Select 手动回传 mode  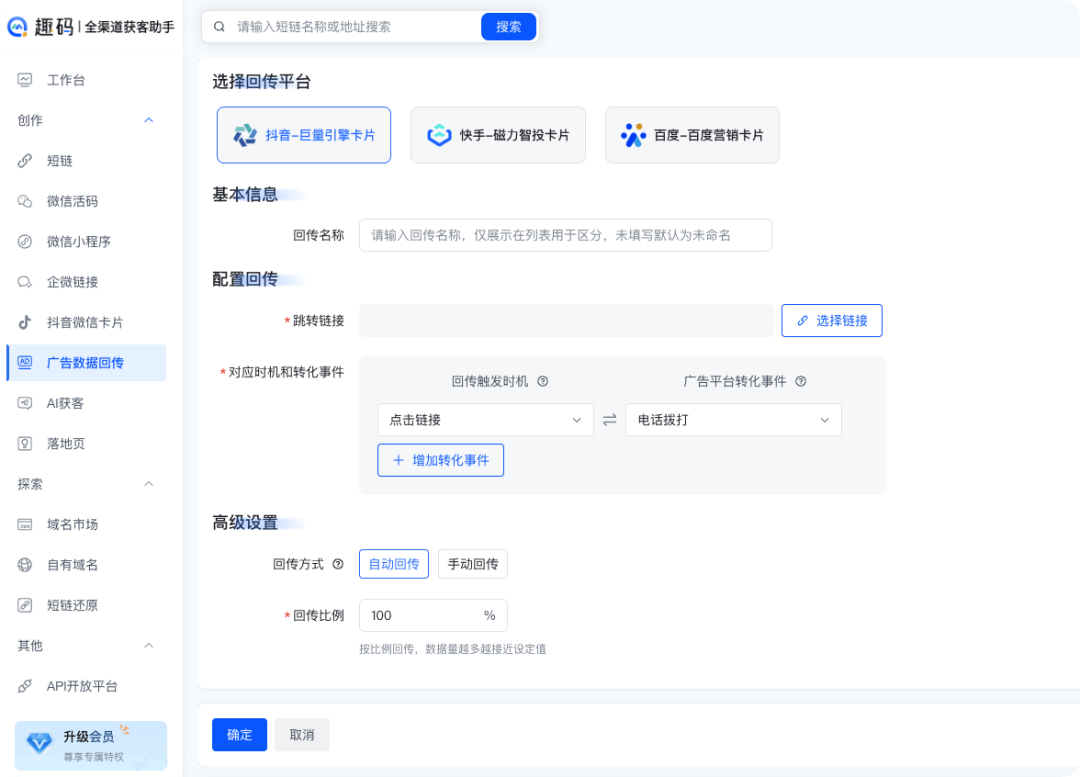click(x=472, y=564)
